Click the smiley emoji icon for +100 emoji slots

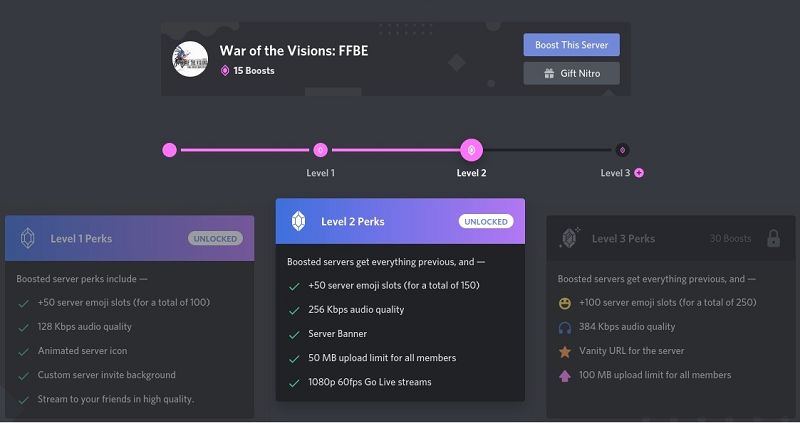pos(565,303)
